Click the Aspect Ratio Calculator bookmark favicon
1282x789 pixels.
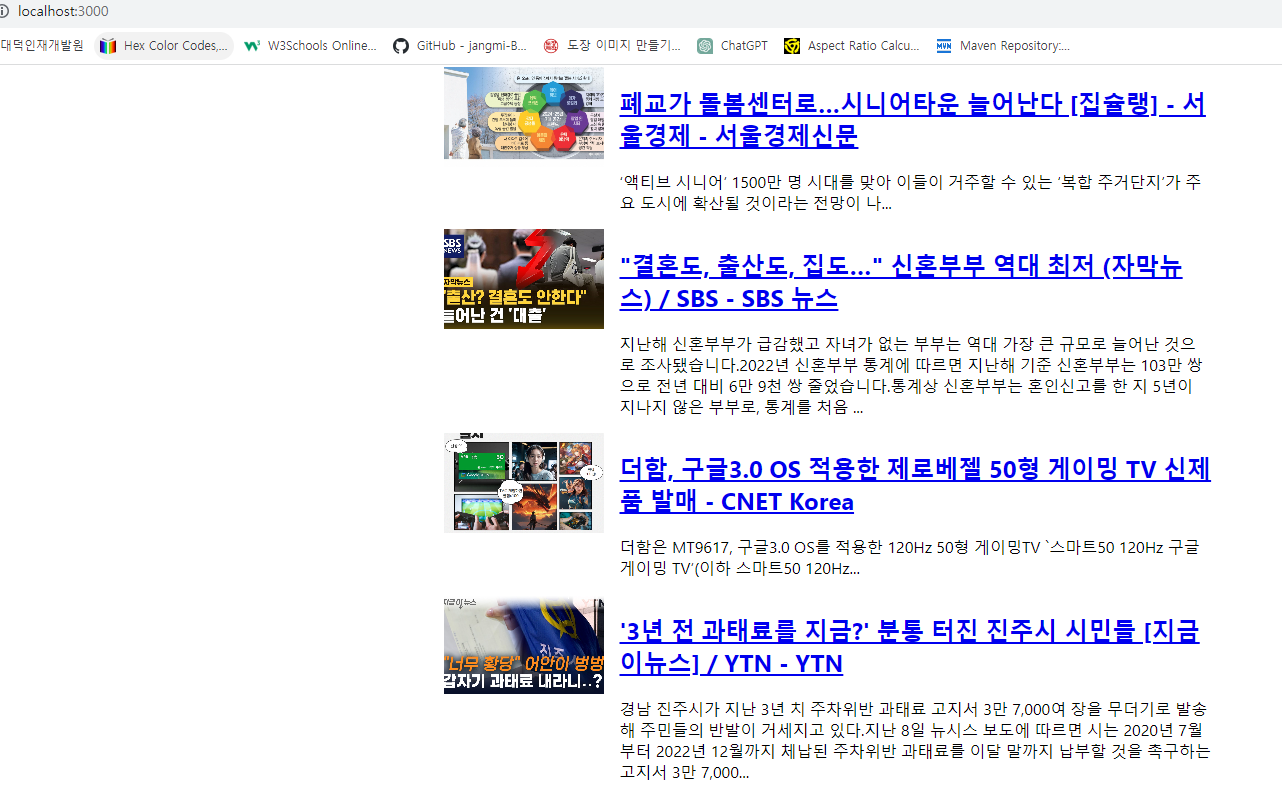792,46
